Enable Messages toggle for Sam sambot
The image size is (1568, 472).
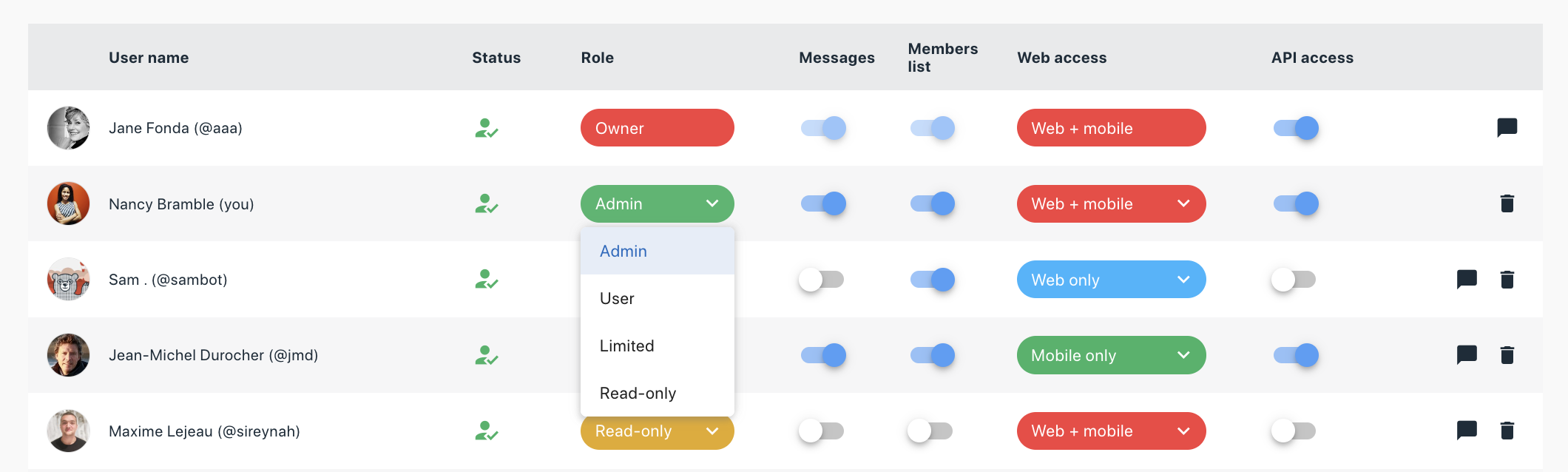coord(822,280)
